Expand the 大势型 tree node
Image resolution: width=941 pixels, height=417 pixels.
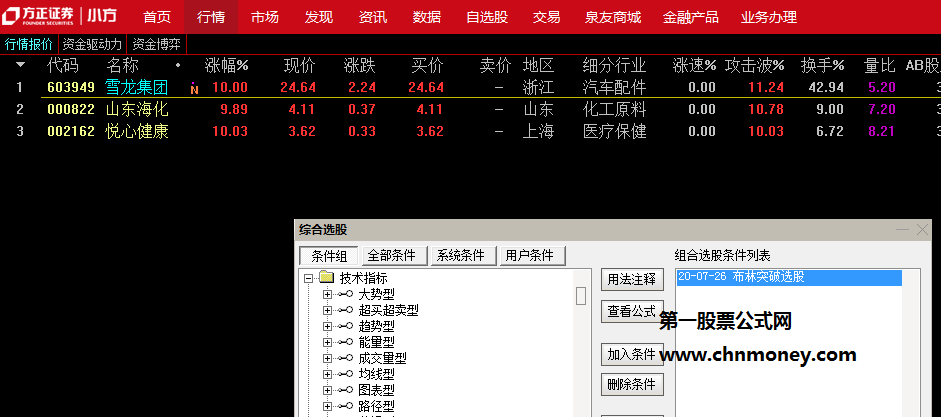327,295
